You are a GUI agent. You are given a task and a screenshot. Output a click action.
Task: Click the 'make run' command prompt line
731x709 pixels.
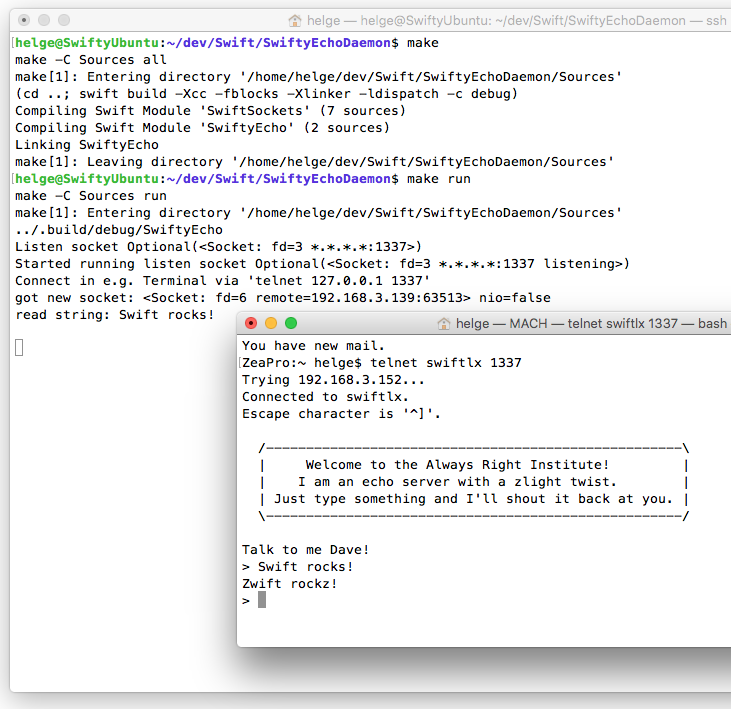(x=243, y=179)
